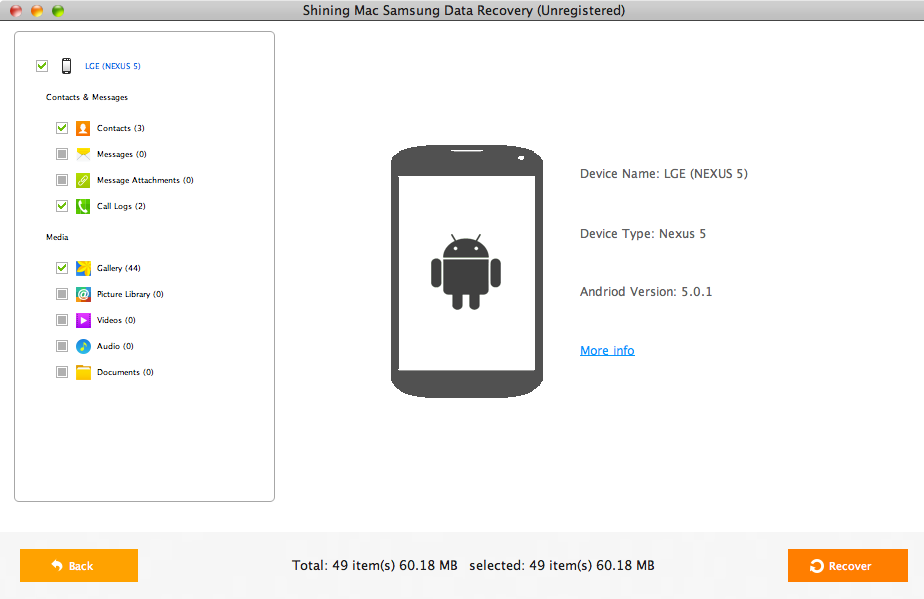Minimize the window with the yellow button
The width and height of the screenshot is (924, 599).
click(x=37, y=11)
